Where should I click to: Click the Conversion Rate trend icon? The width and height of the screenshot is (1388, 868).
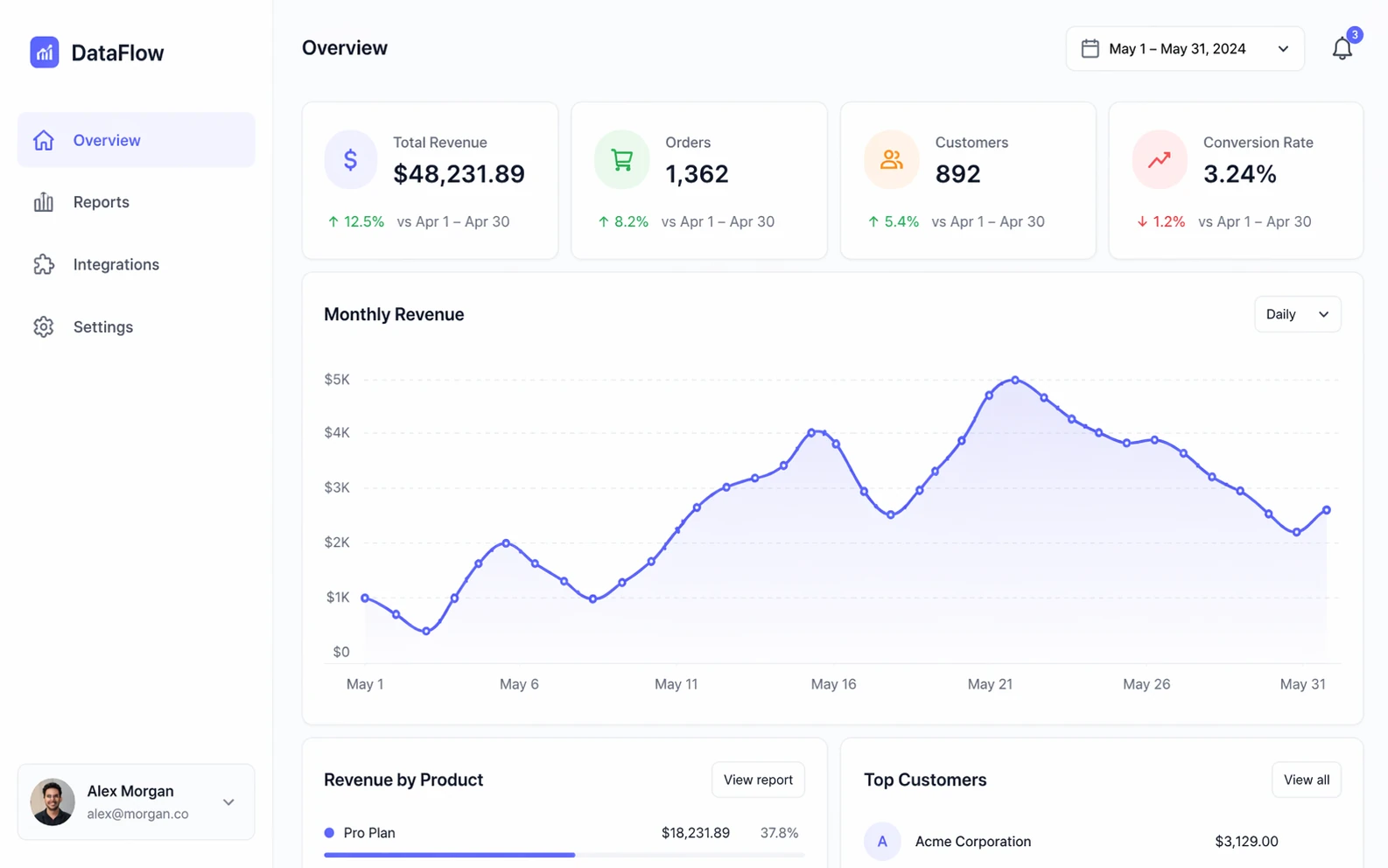[x=1159, y=159]
